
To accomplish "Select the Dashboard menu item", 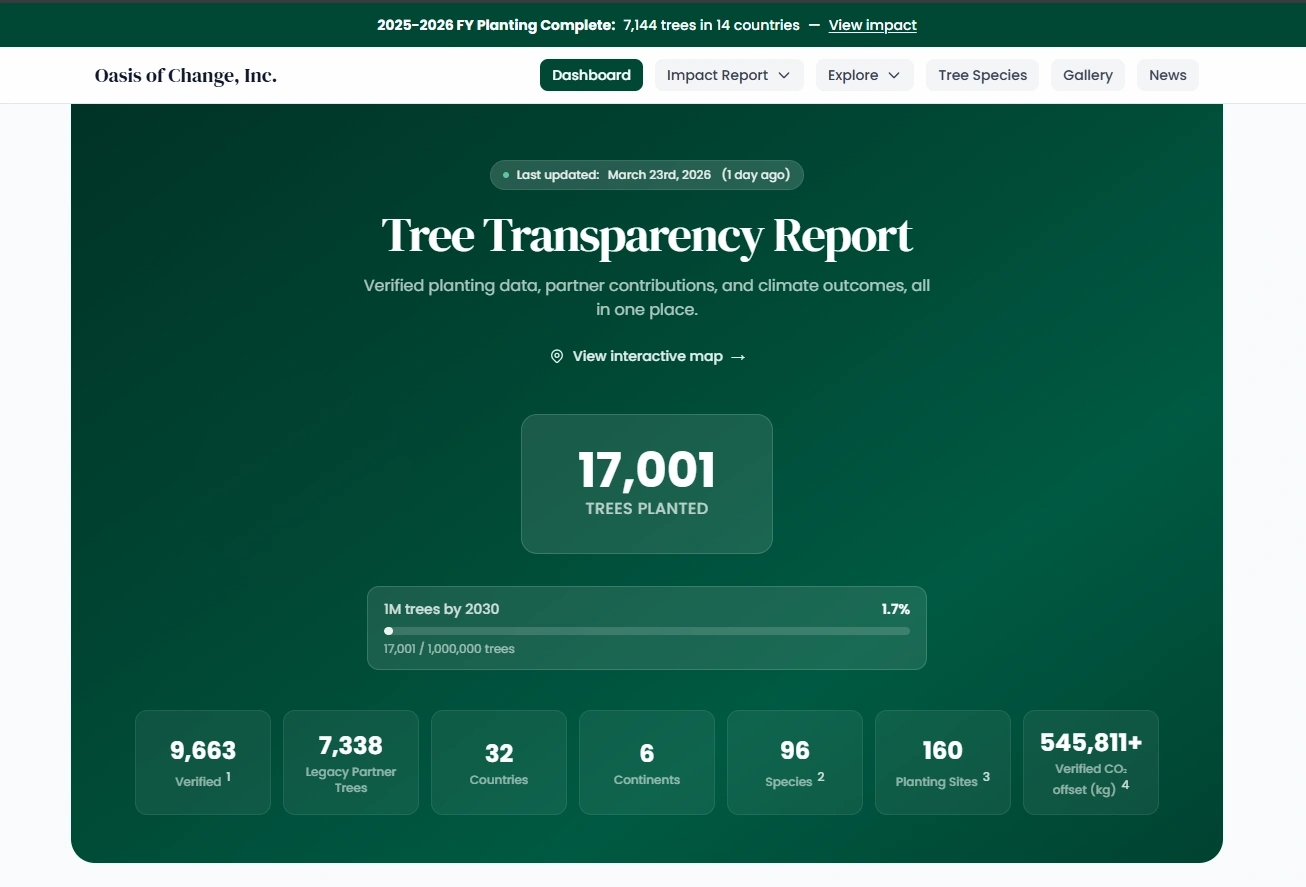I will click(591, 75).
